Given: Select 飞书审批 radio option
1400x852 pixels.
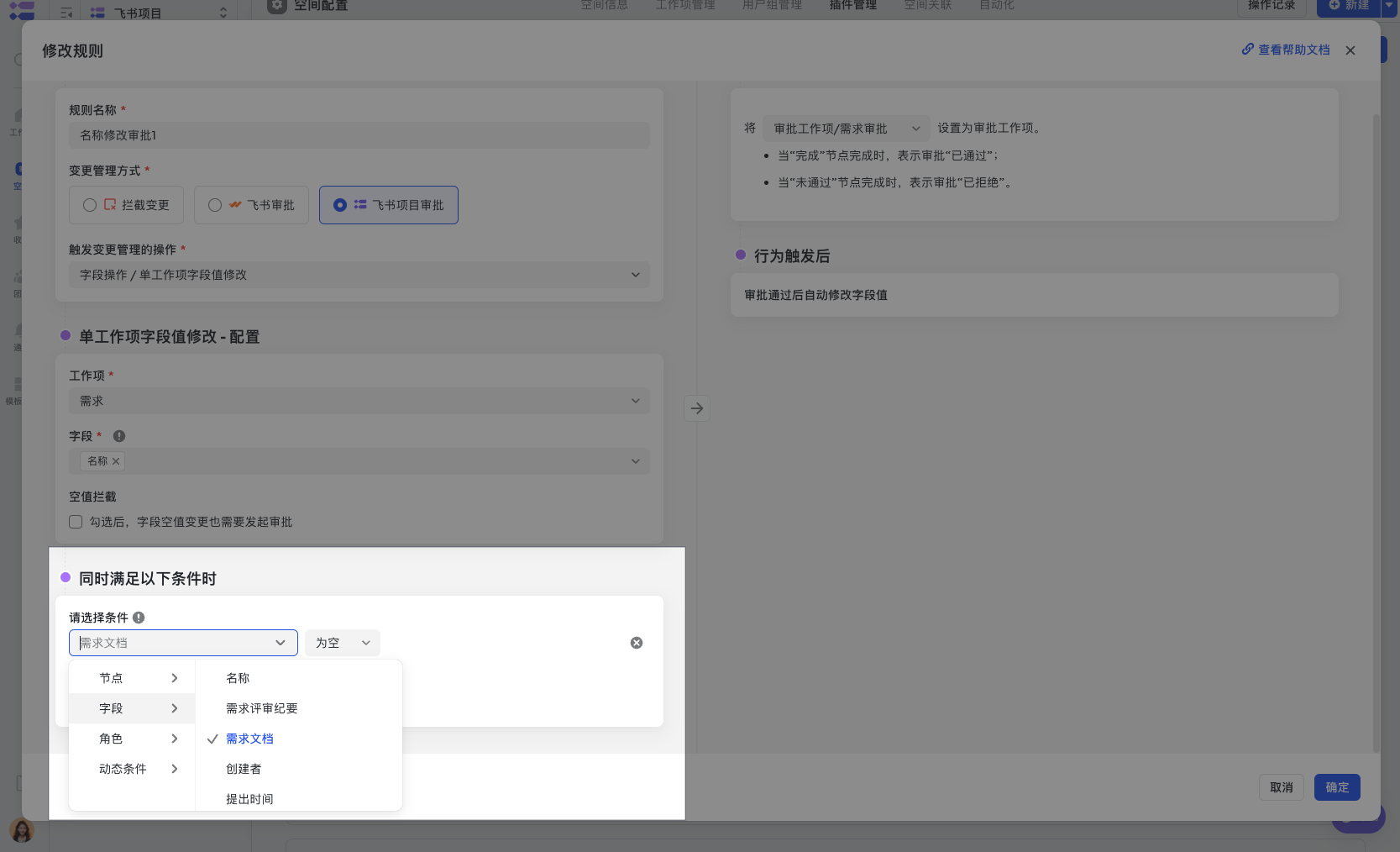Looking at the screenshot, I should tap(251, 205).
